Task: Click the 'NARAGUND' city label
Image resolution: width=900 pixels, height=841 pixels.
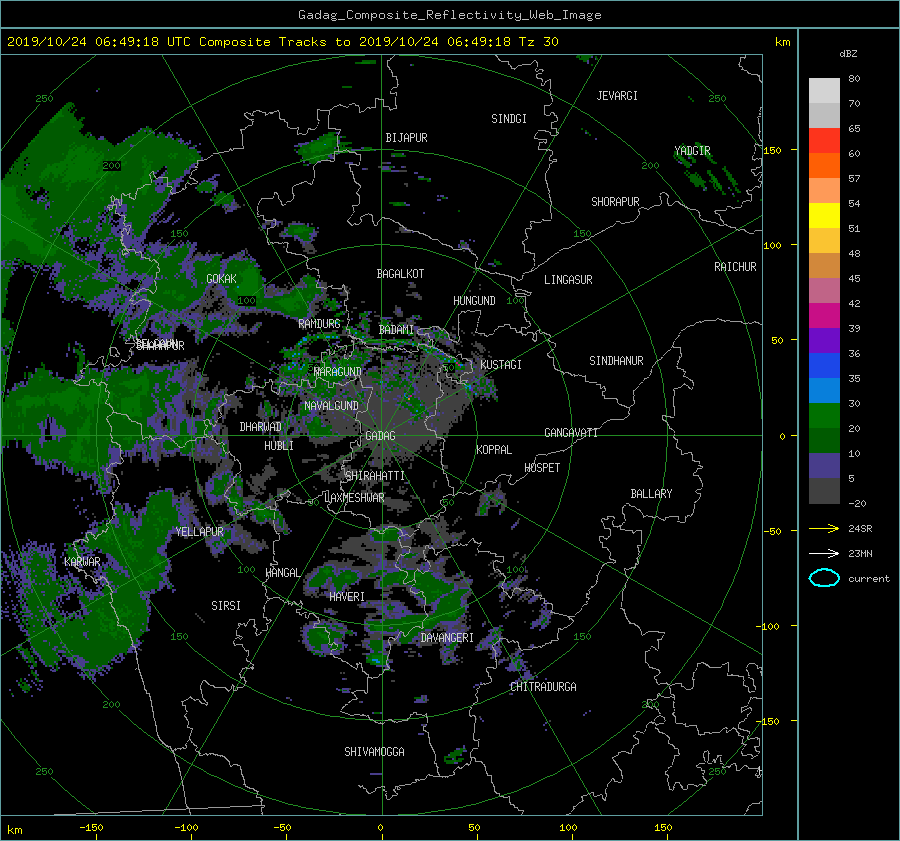Action: tap(338, 372)
